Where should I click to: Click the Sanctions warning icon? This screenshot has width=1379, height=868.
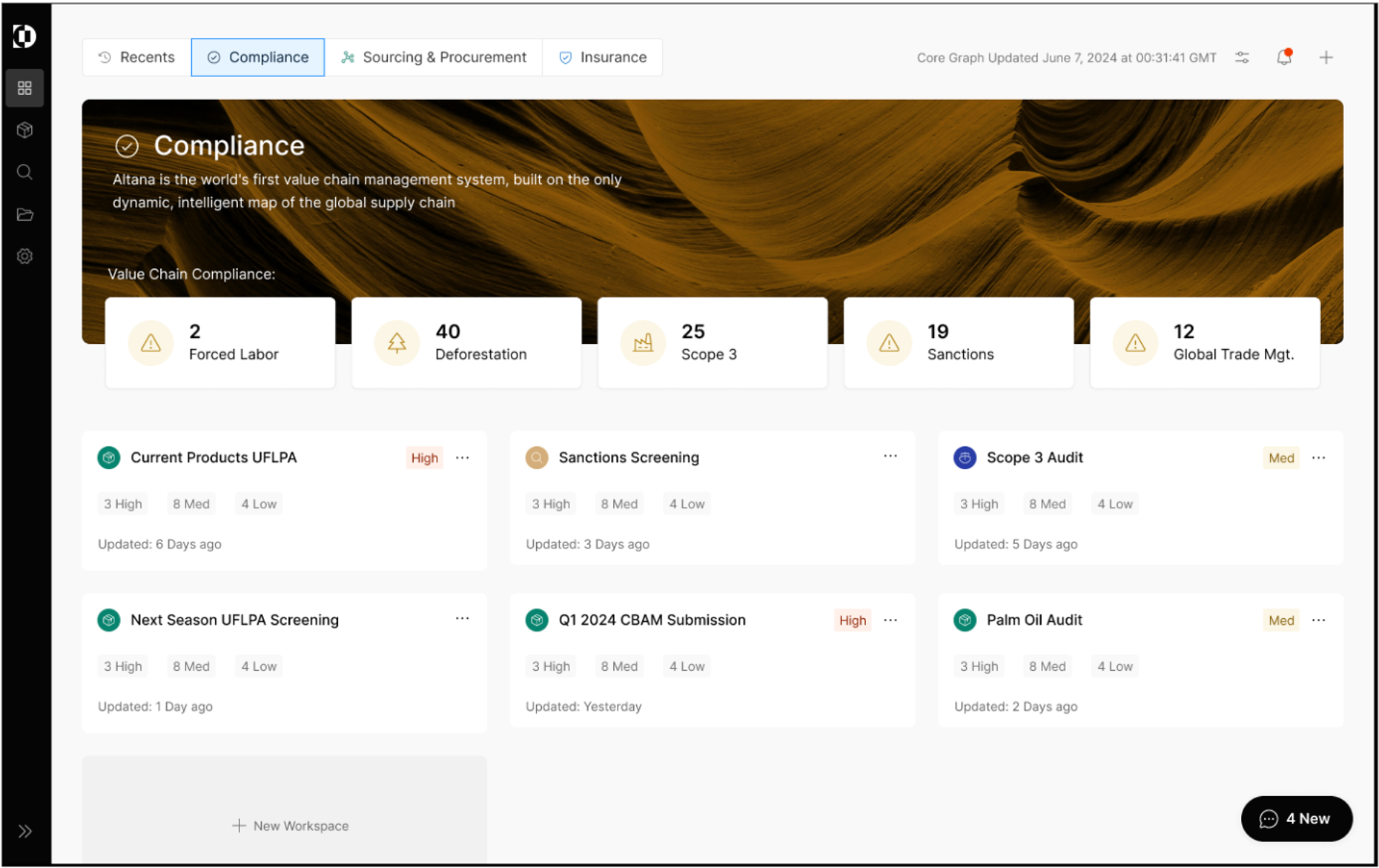pyautogui.click(x=889, y=342)
